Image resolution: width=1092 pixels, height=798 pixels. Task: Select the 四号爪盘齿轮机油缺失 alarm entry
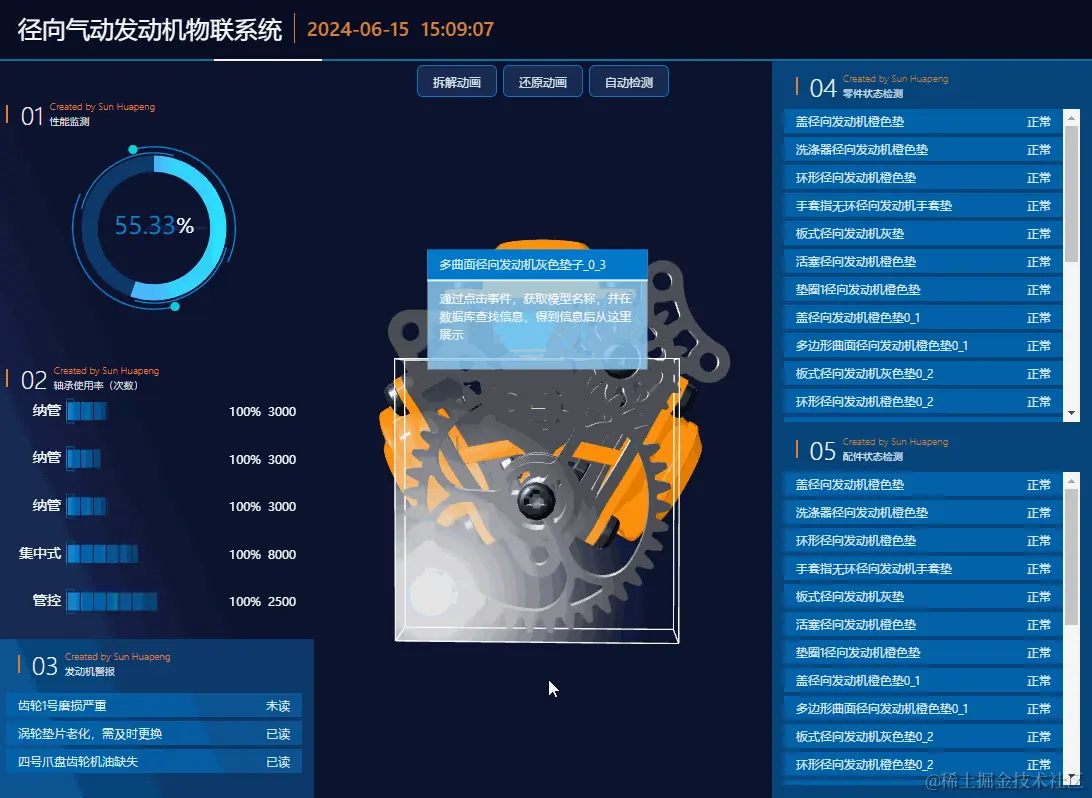pyautogui.click(x=154, y=762)
